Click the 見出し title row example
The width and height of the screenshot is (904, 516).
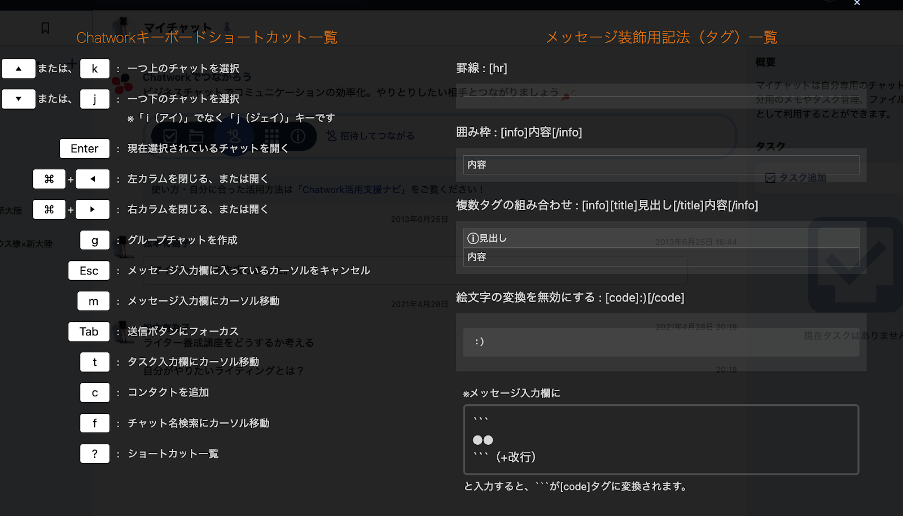661,238
